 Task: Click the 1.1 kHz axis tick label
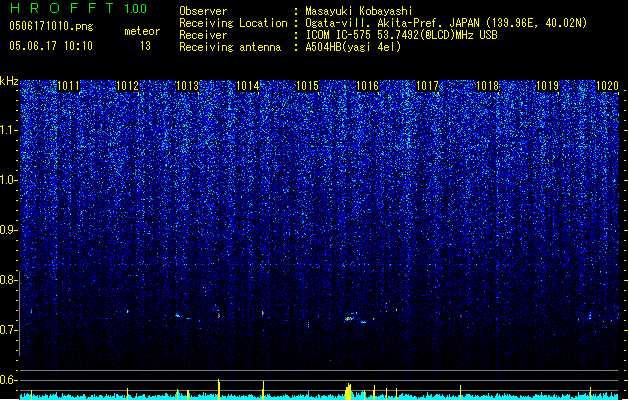tap(8, 130)
